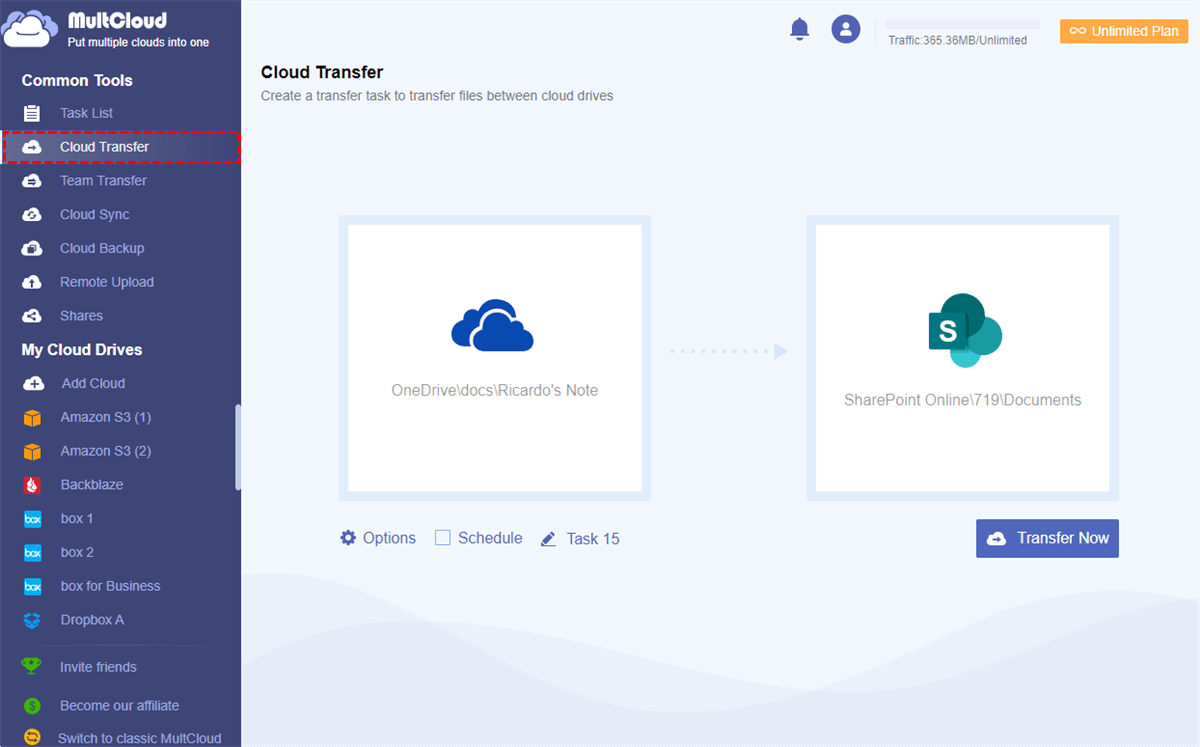Click Switch to classic MultCloud link
Screen dimensions: 1200x747
click(139, 738)
